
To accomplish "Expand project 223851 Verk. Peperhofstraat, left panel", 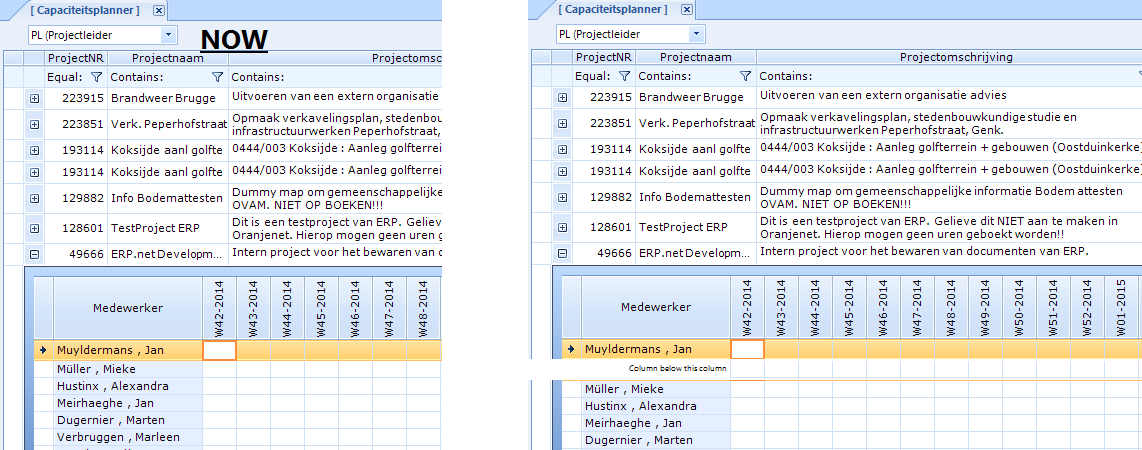I will point(34,125).
